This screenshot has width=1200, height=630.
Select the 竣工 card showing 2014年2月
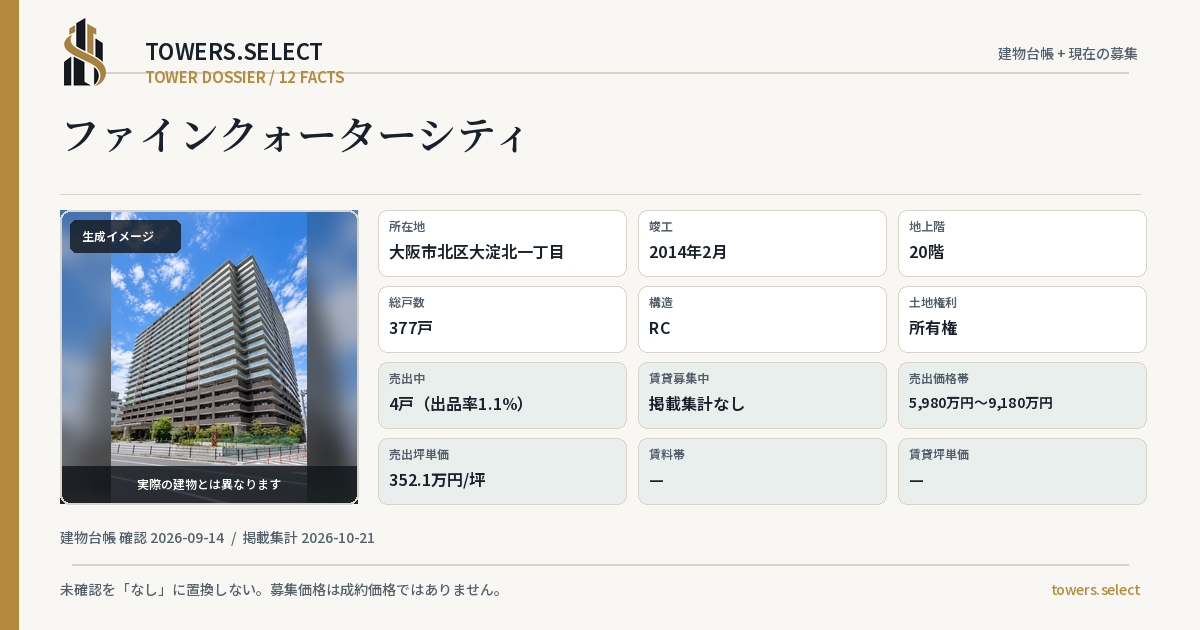pyautogui.click(x=762, y=243)
